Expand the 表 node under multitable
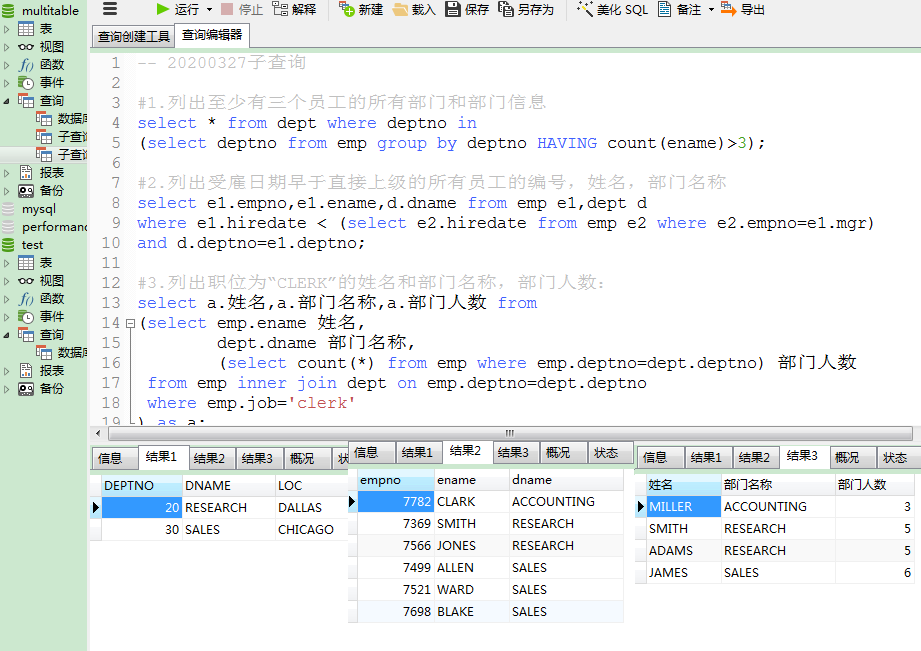 tap(8, 29)
